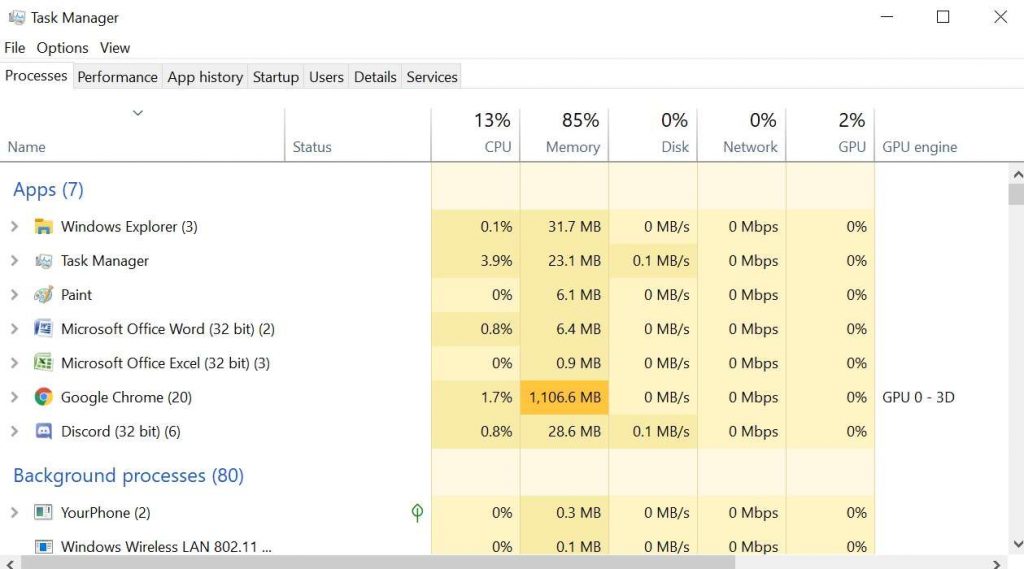Click the Task Manager process row icon
This screenshot has width=1024, height=569.
[43, 261]
